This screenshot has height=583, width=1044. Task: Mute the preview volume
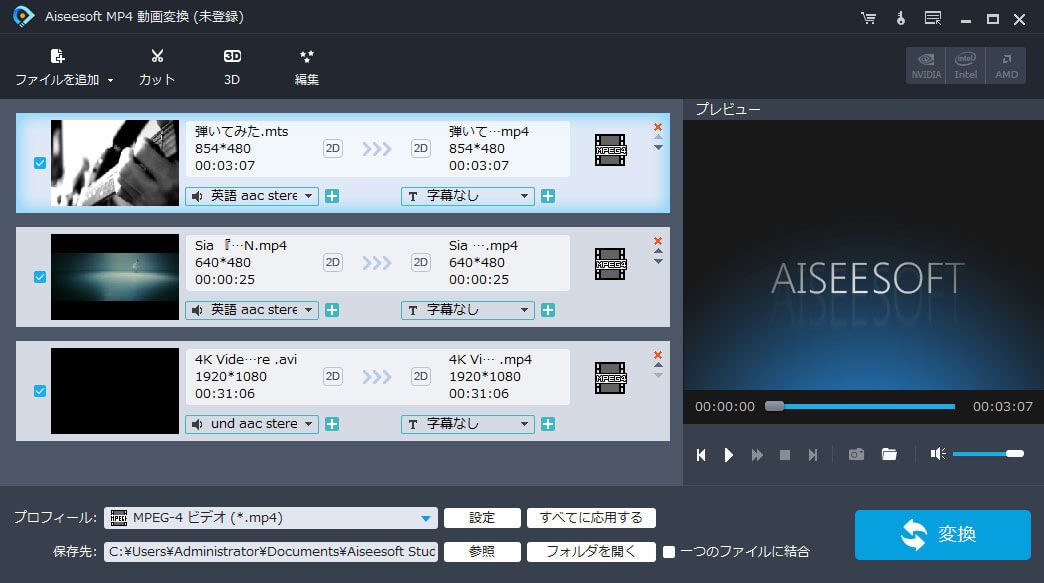coord(937,454)
